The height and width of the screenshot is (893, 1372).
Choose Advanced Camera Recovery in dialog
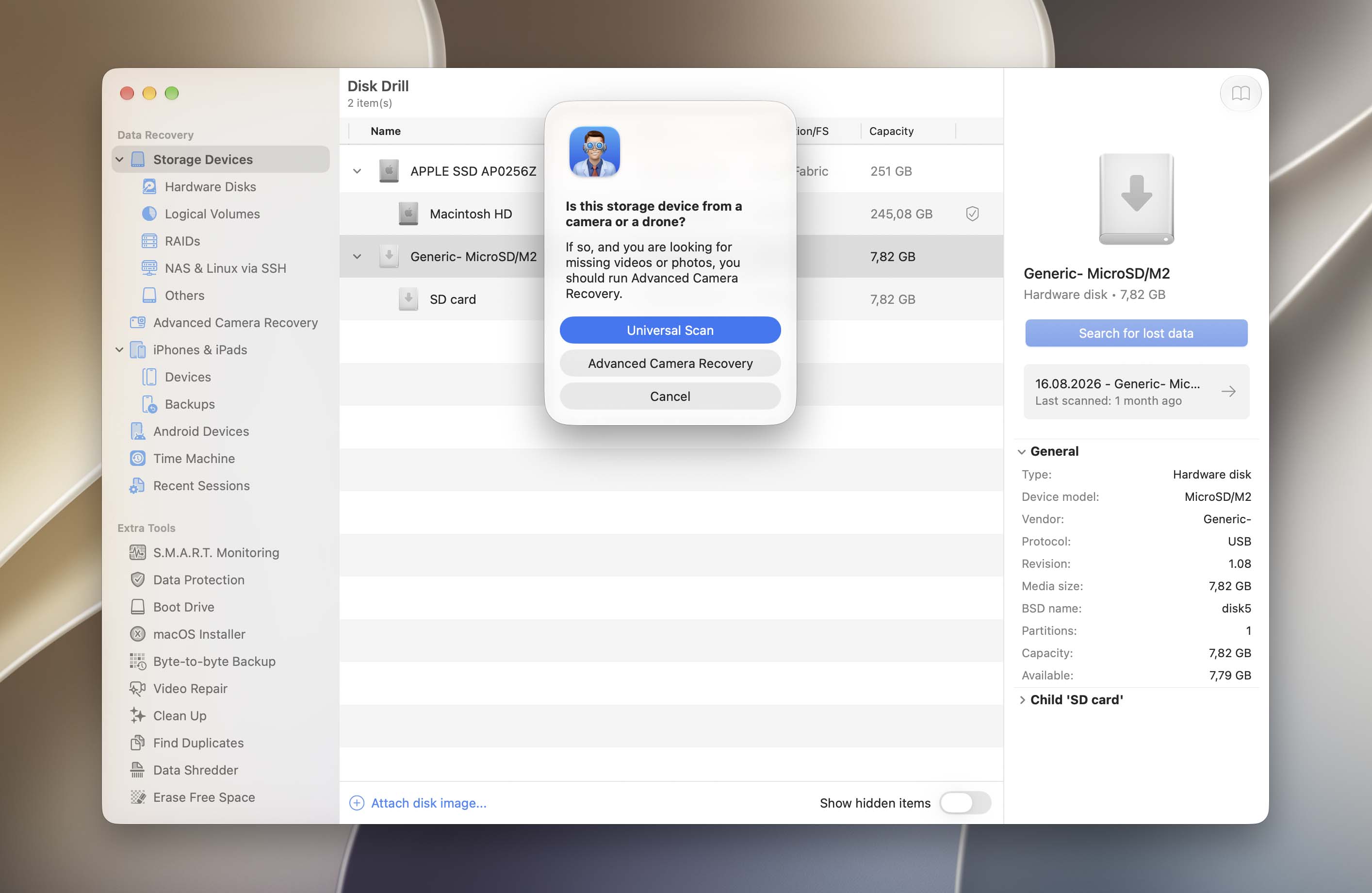(x=670, y=363)
